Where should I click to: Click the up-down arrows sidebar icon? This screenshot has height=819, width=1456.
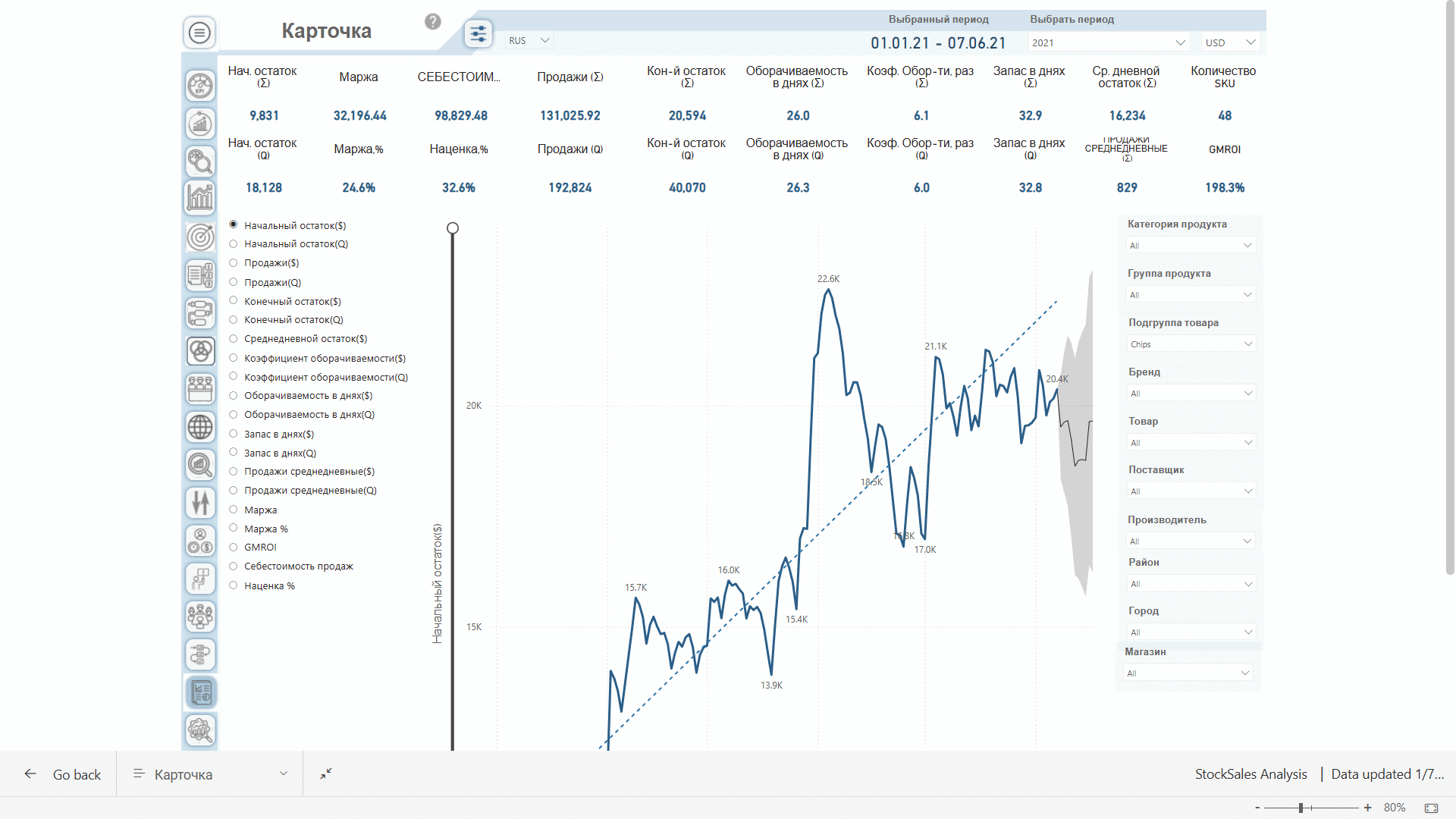pos(200,503)
